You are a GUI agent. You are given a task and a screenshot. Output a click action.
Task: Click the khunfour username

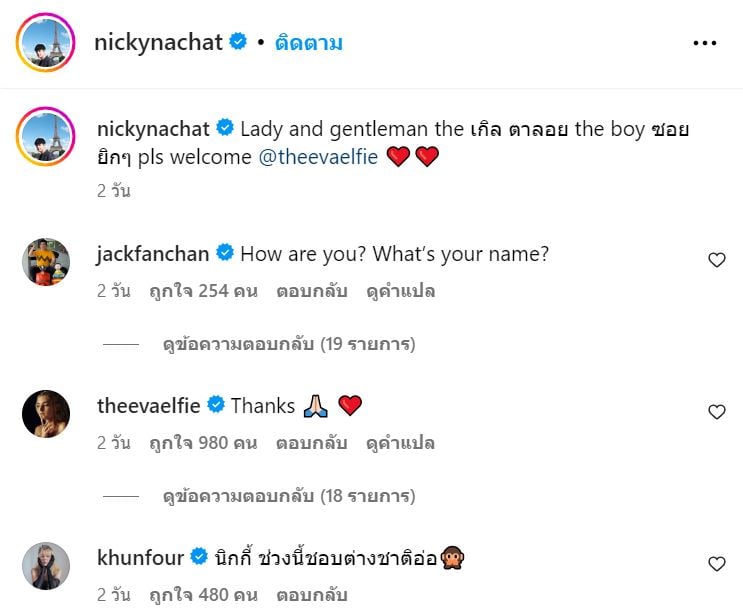(x=140, y=558)
